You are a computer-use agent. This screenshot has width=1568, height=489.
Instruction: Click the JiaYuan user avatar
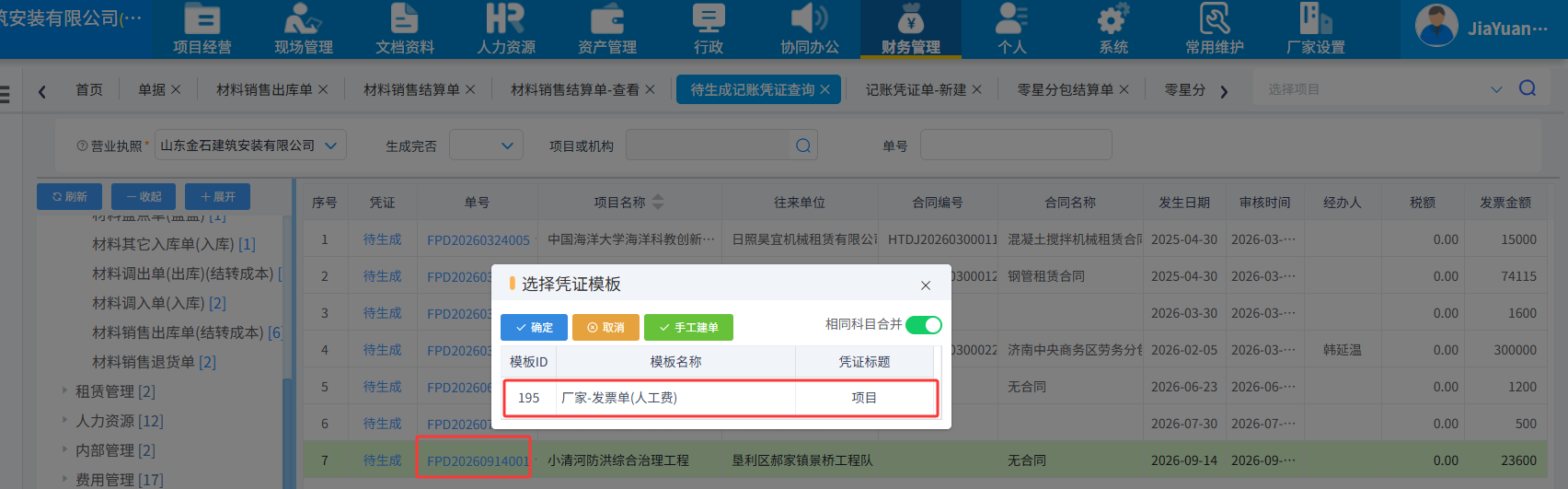coord(1436,26)
